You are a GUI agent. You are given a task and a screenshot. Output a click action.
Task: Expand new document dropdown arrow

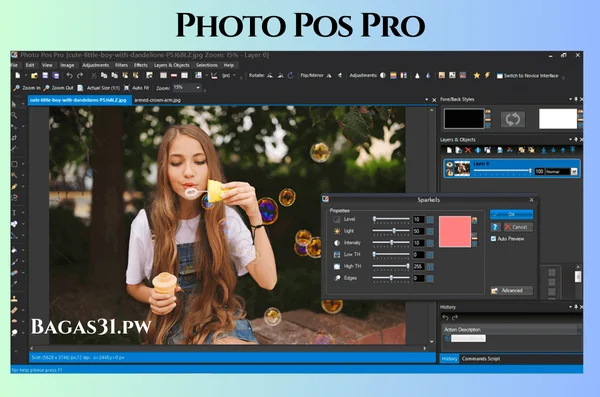pos(25,75)
